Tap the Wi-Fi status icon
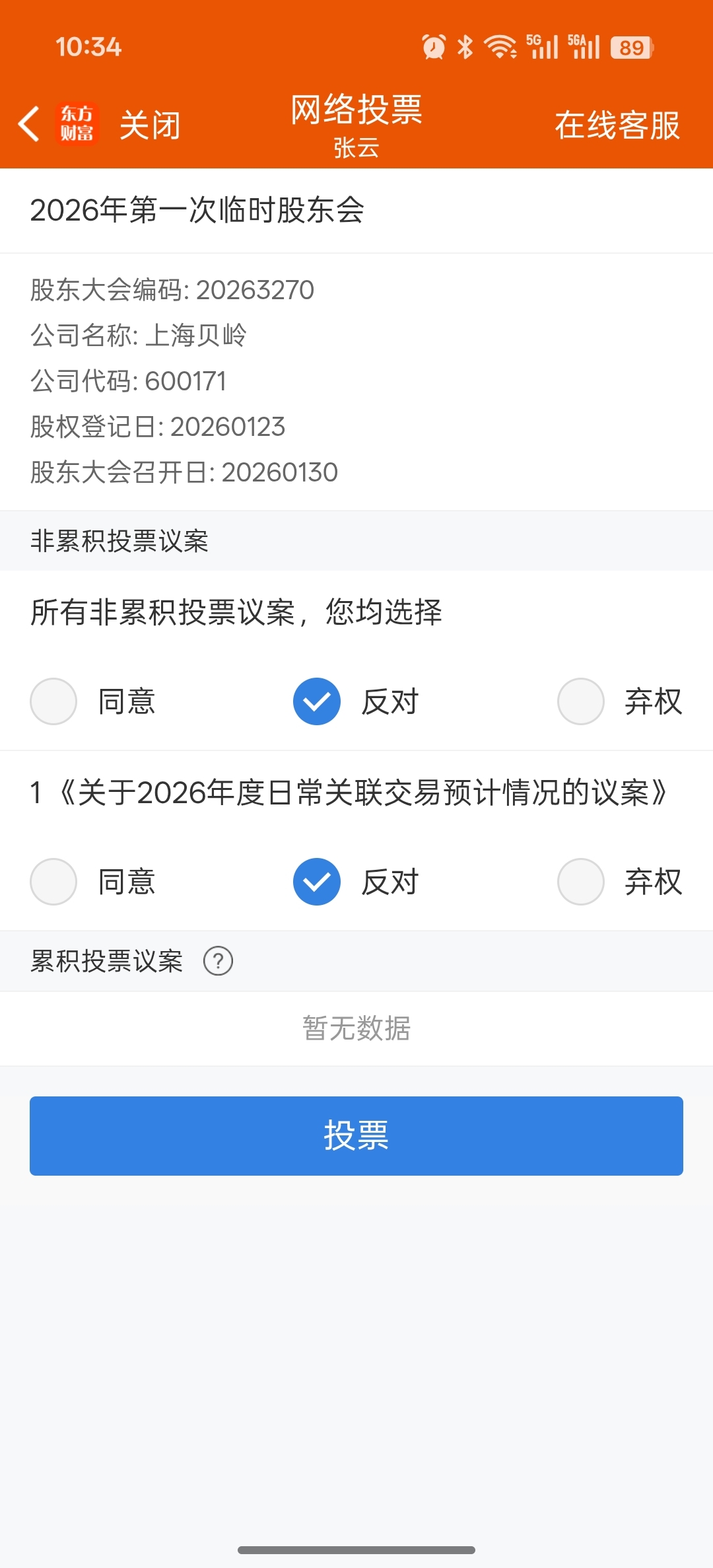 click(x=500, y=47)
